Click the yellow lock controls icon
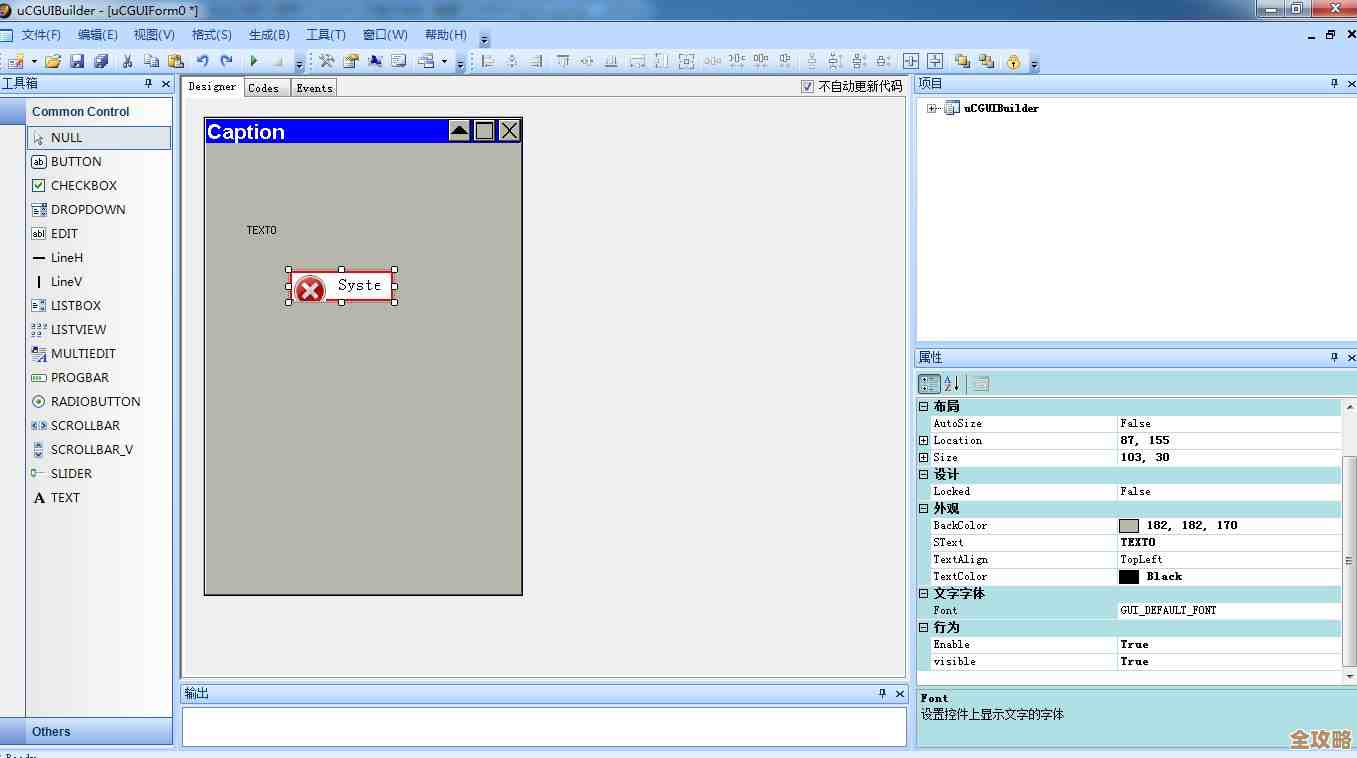The image size is (1357, 758). [x=1013, y=61]
